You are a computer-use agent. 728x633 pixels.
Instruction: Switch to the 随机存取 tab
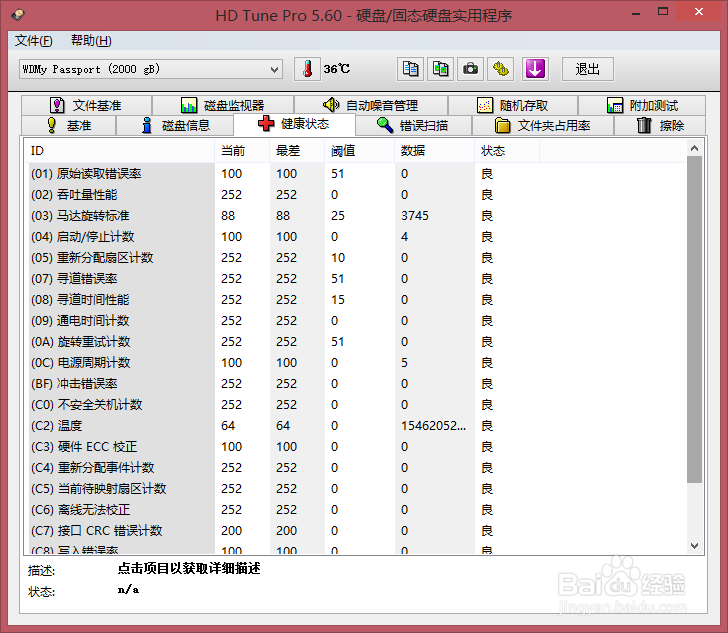(513, 105)
